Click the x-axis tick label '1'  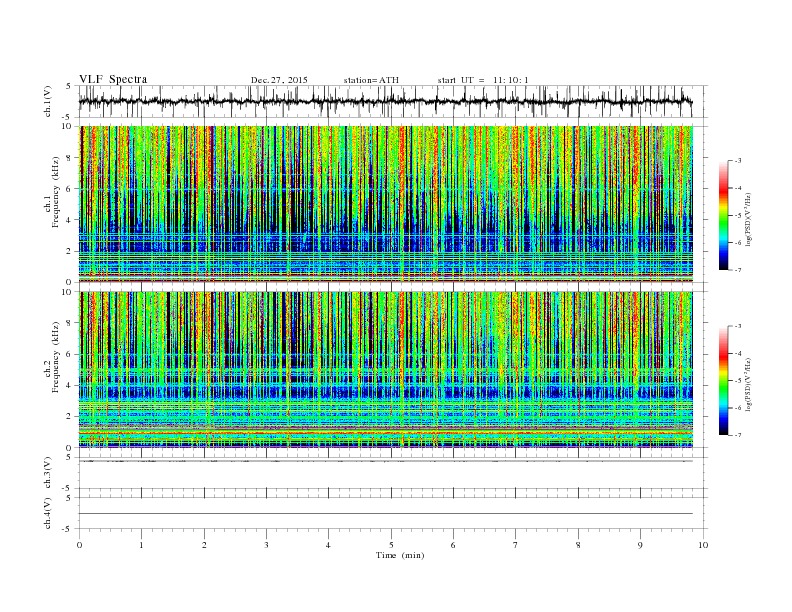pyautogui.click(x=141, y=545)
